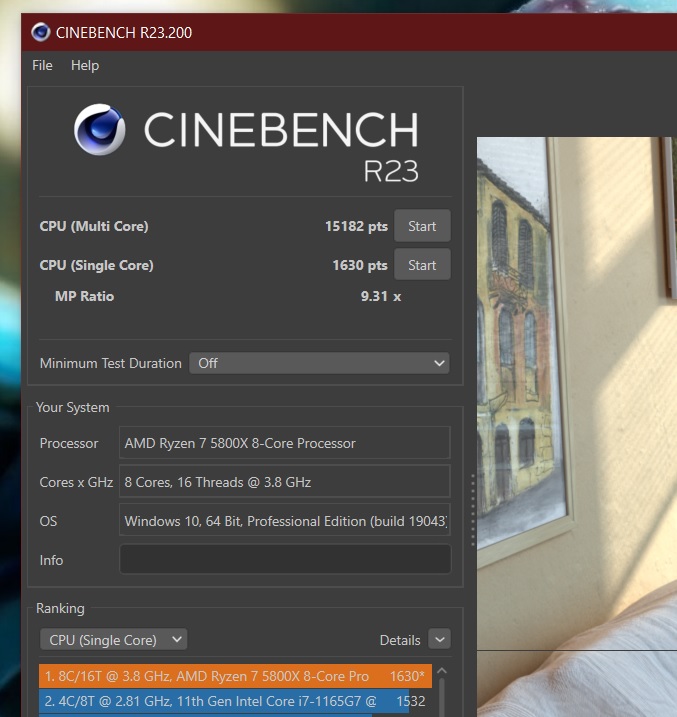Click the Your System section heading

(73, 407)
